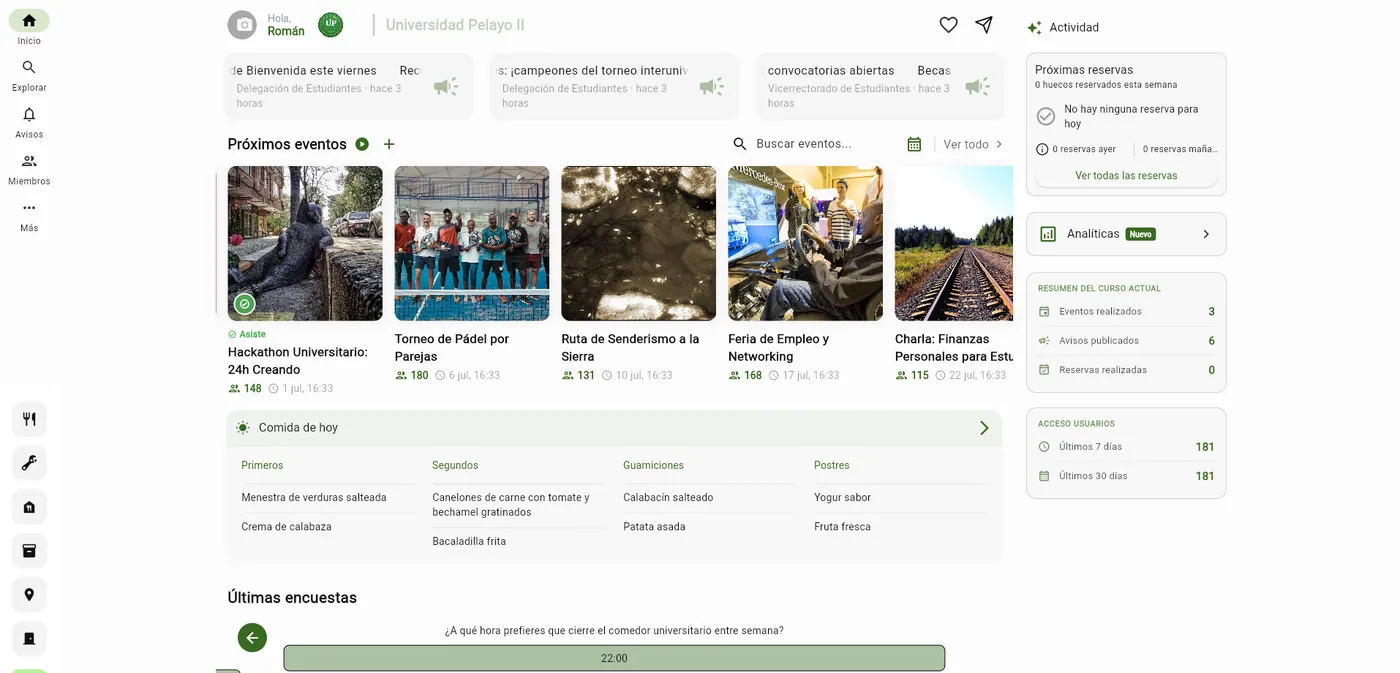Open the wrench maintenance sidebar icon
The height and width of the screenshot is (673, 1400).
tap(29, 463)
